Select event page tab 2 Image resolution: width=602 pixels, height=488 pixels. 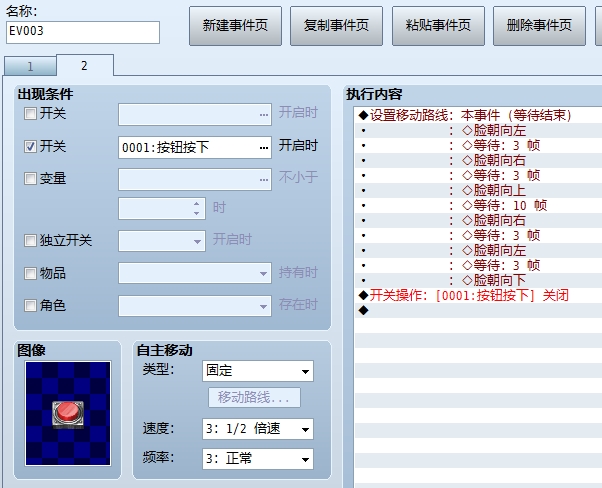(84, 66)
